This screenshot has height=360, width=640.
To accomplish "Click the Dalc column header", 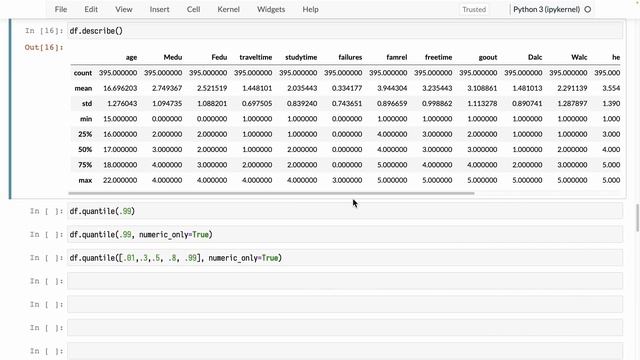I will click(535, 58).
